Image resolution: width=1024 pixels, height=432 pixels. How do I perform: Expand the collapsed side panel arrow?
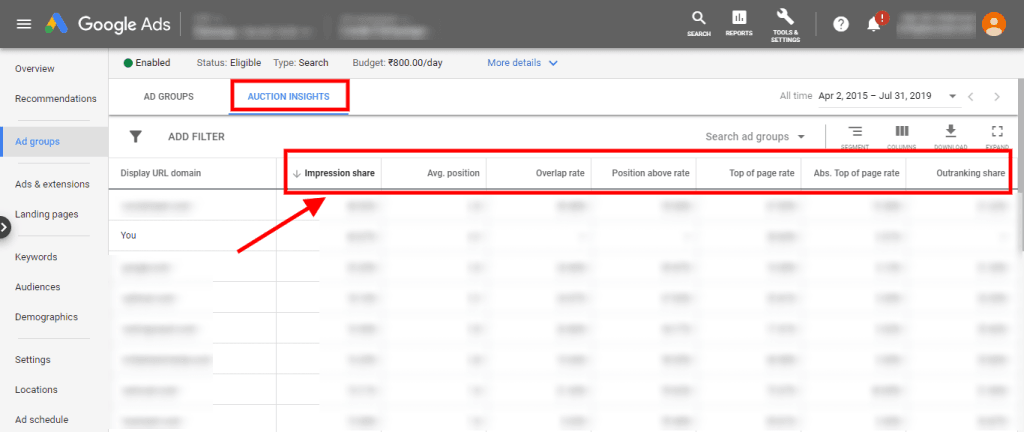[x=4, y=228]
